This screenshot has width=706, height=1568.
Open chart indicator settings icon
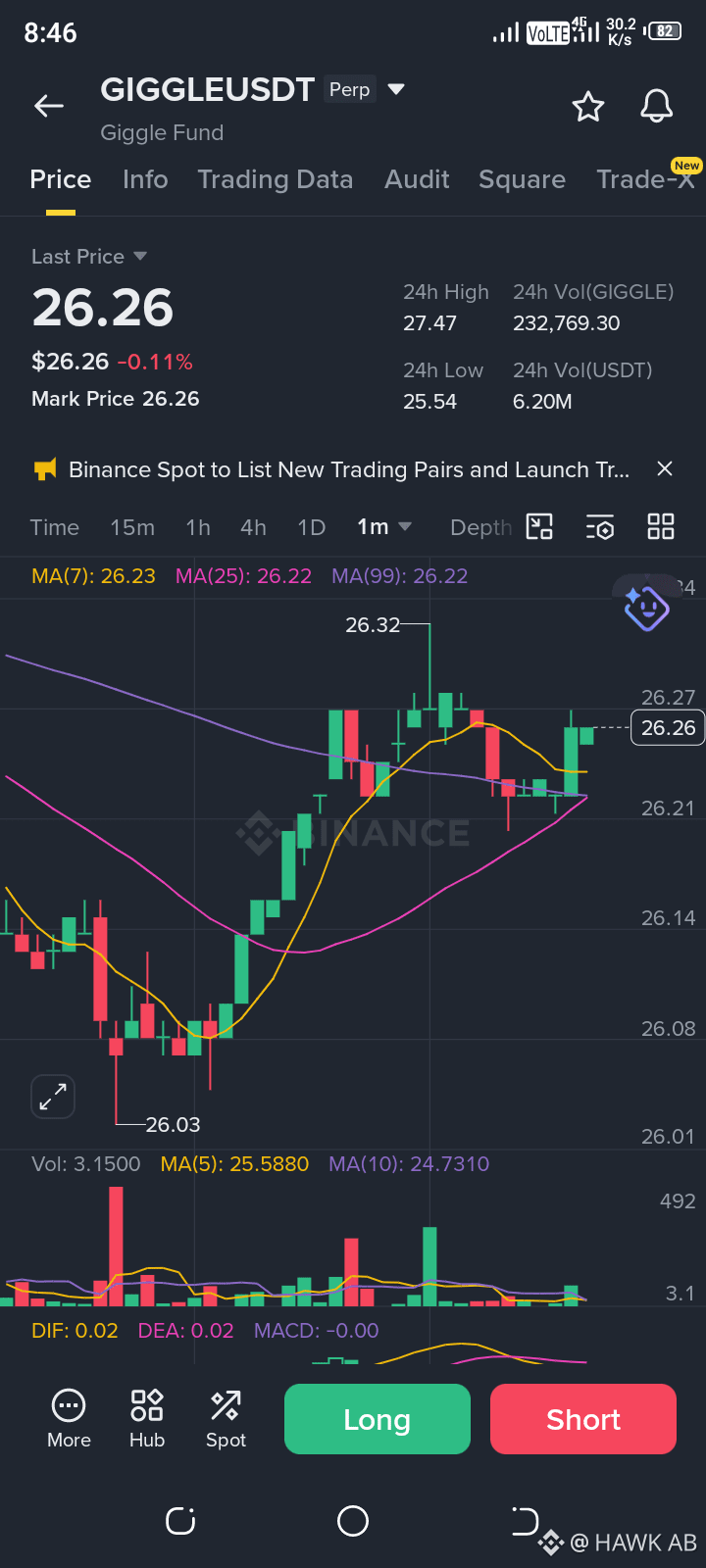[600, 527]
